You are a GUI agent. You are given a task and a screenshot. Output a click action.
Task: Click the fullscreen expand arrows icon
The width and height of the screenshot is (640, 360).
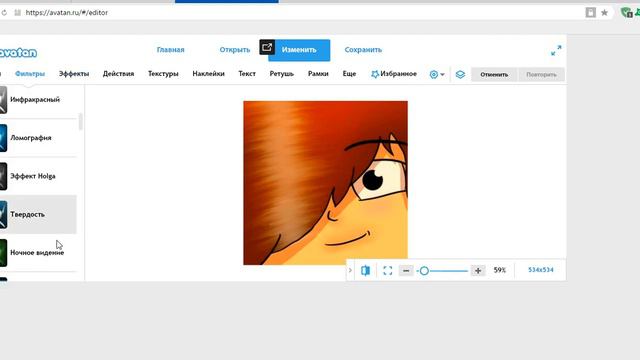click(556, 51)
